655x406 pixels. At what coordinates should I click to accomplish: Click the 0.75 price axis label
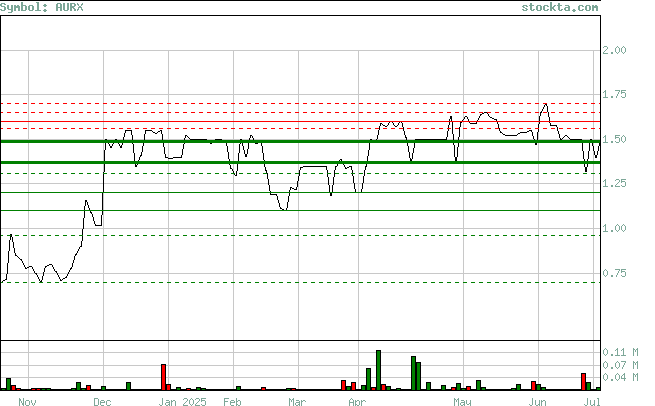point(614,273)
